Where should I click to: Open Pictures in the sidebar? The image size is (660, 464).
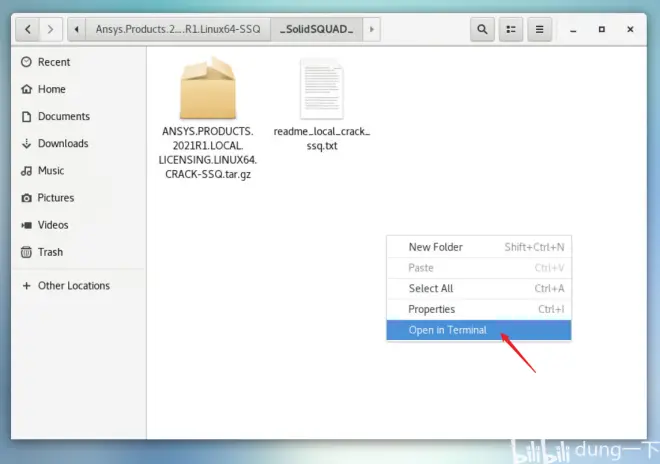point(79,198)
